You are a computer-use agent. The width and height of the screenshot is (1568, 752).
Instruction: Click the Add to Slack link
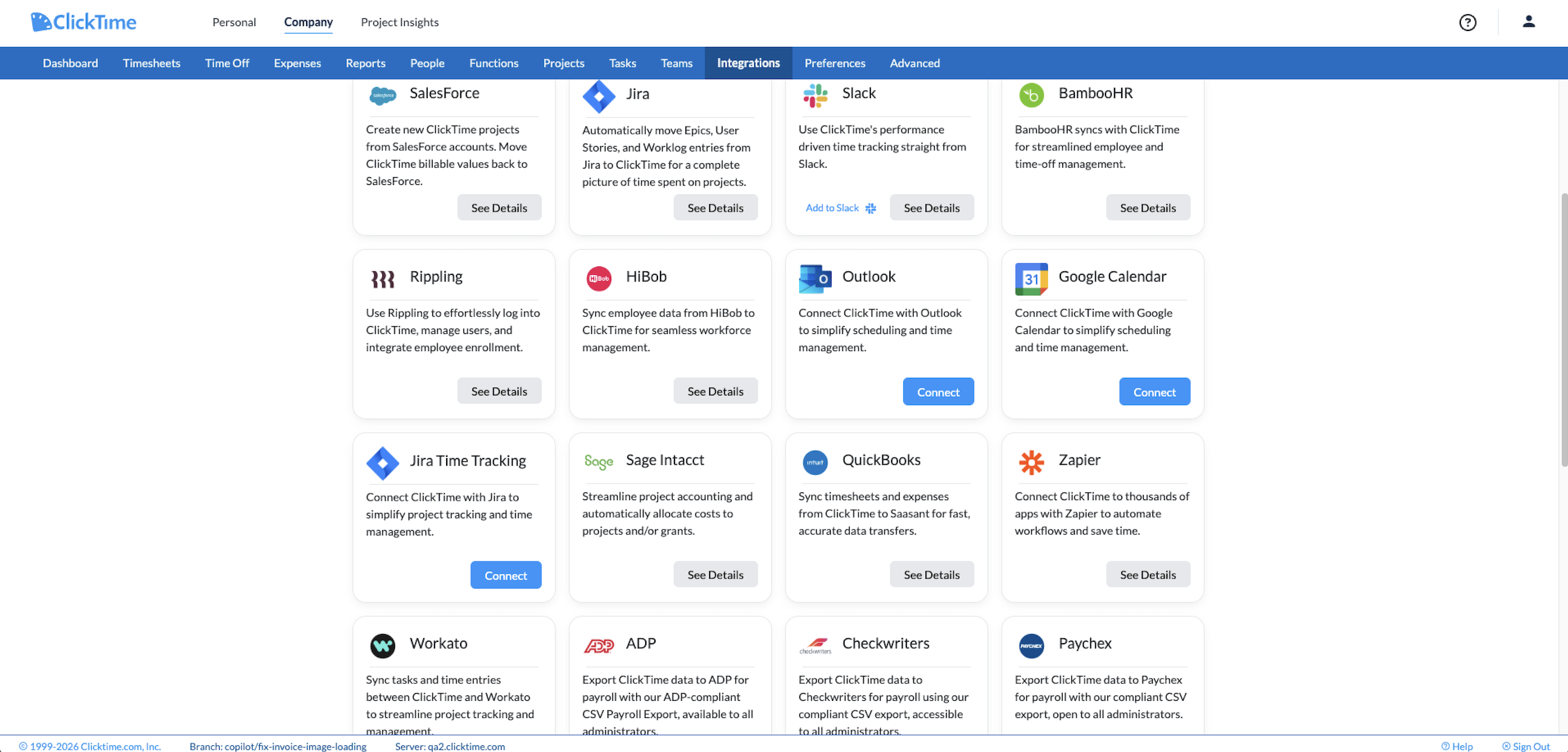click(841, 208)
